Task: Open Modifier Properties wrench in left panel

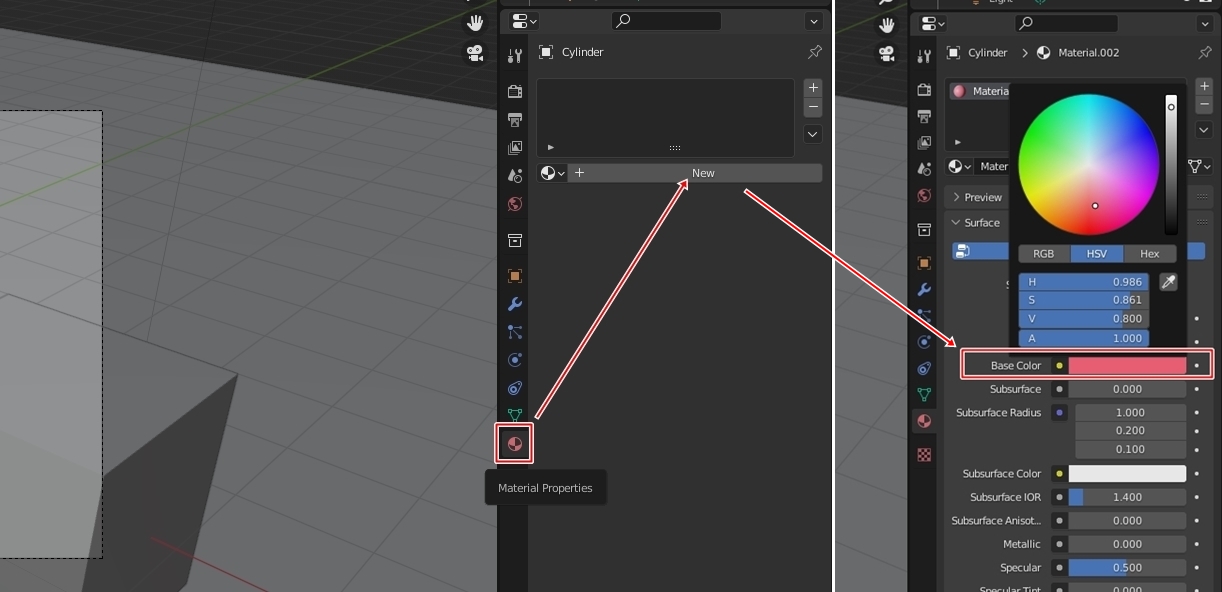Action: [x=515, y=304]
